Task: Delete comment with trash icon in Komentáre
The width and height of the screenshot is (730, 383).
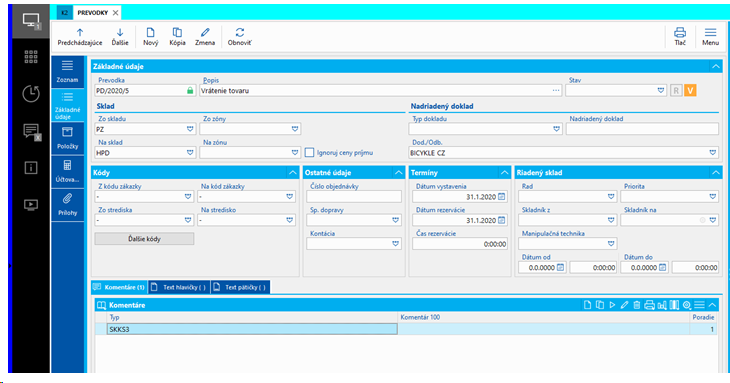Action: 636,305
